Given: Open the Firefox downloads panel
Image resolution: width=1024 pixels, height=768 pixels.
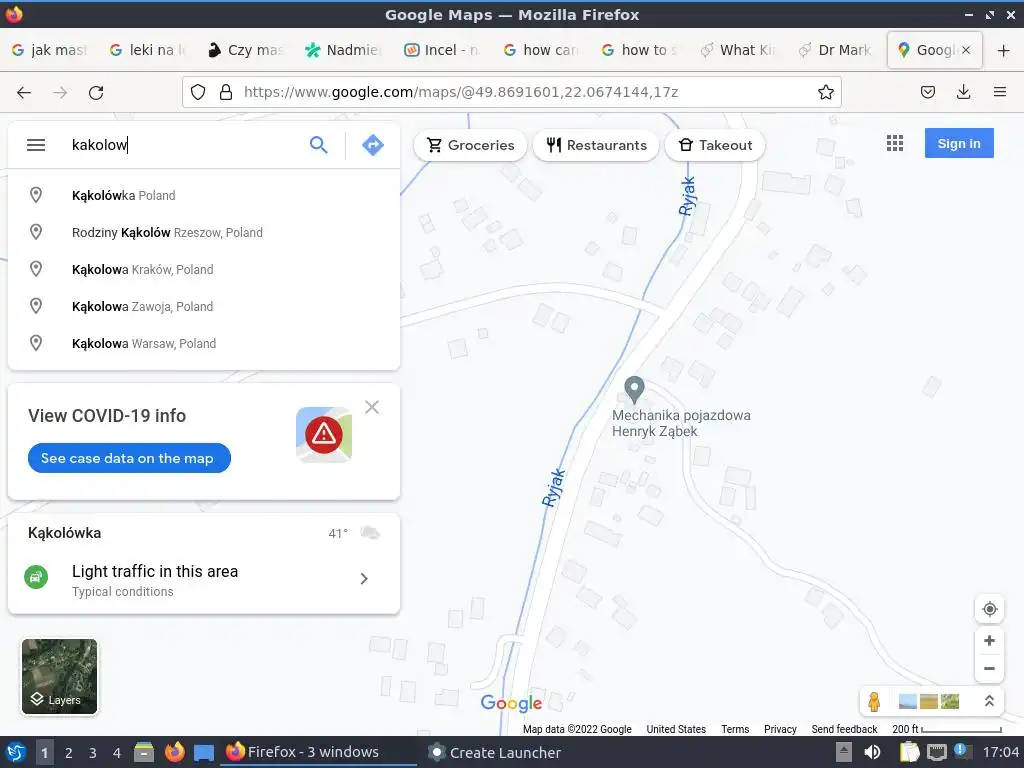Looking at the screenshot, I should tap(963, 92).
